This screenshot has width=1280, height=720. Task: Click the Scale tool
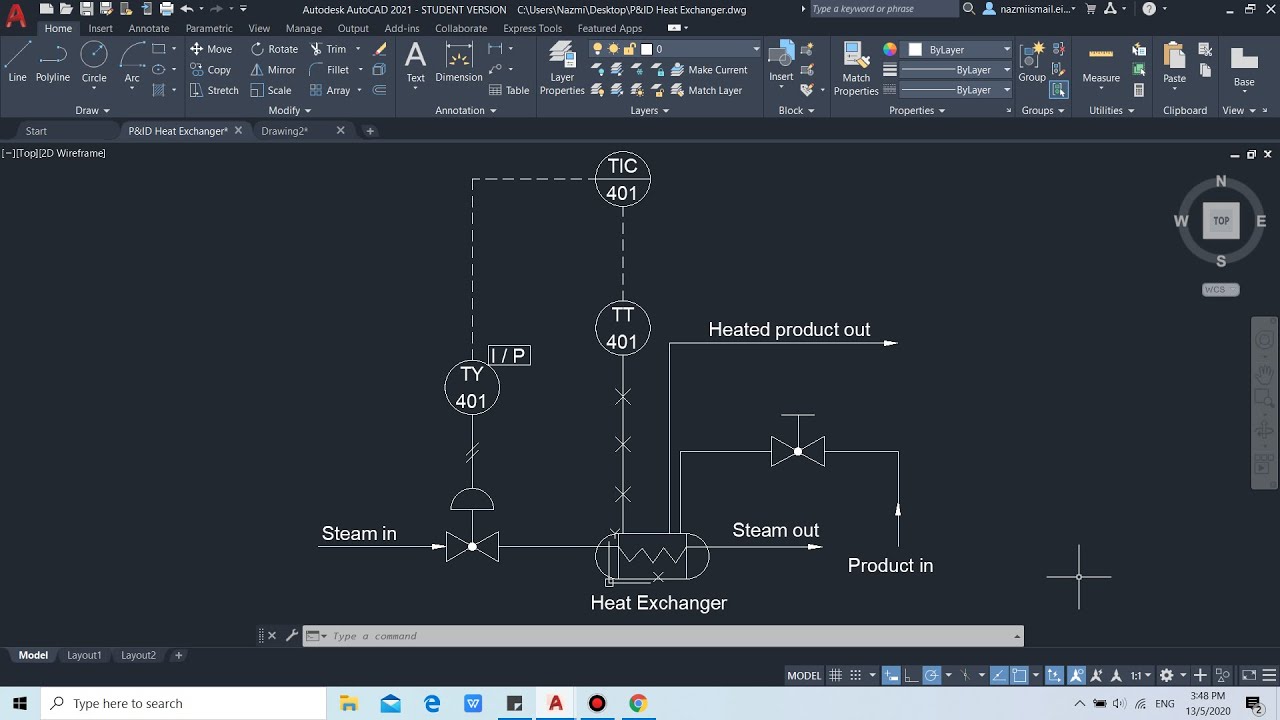(x=271, y=90)
